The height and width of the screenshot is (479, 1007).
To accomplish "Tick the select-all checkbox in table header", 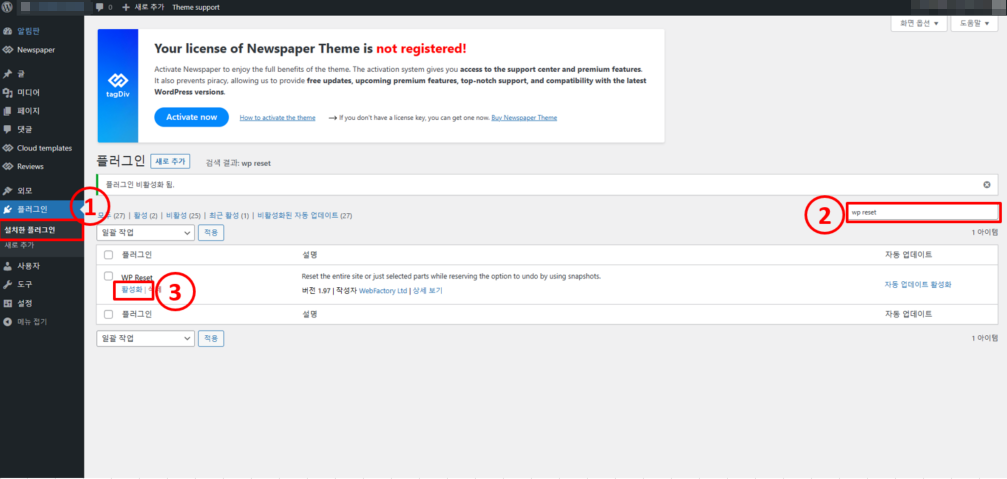I will (x=109, y=255).
